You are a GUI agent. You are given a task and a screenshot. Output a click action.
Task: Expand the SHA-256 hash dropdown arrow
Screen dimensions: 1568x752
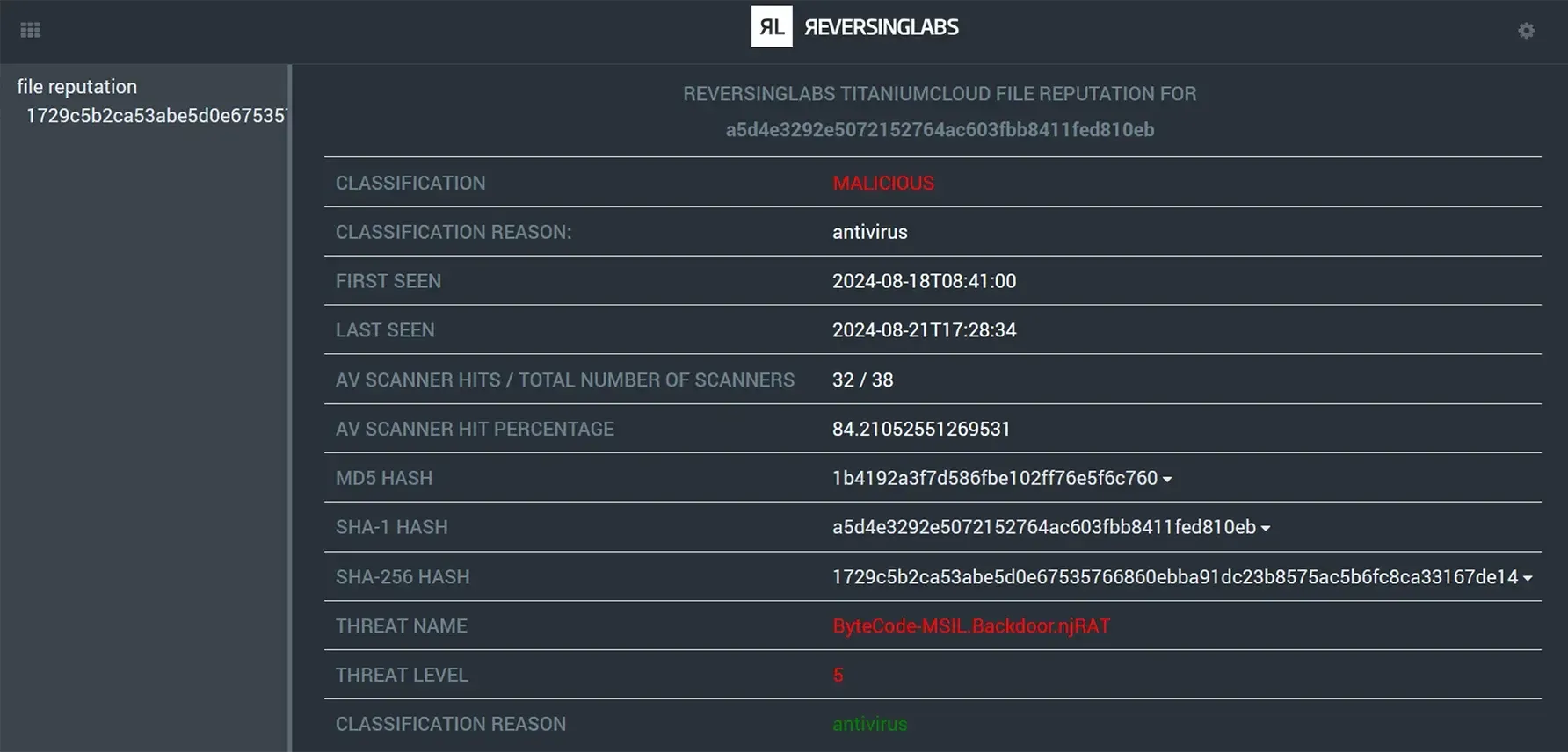click(x=1528, y=578)
